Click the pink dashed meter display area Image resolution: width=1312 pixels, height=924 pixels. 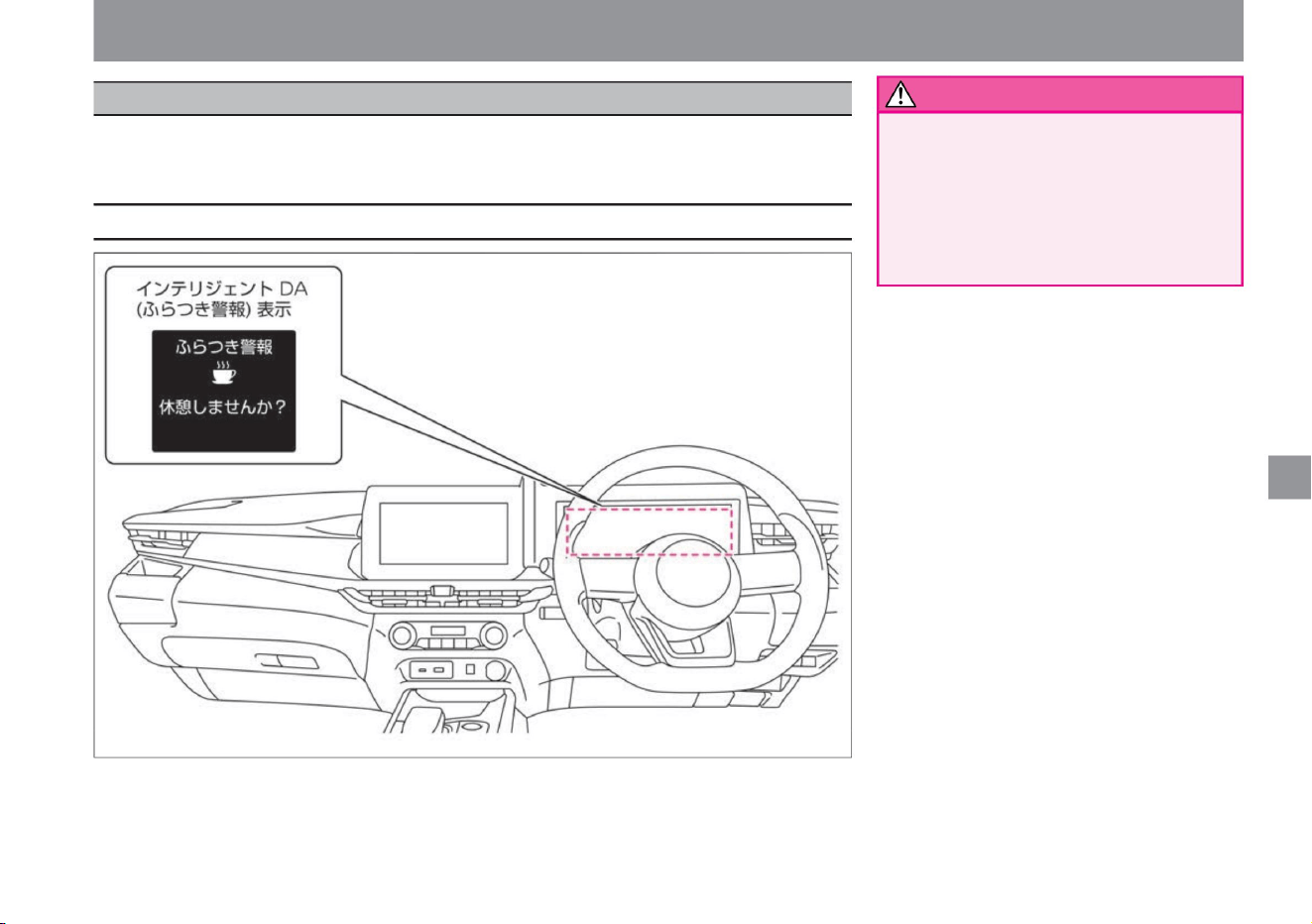coord(649,530)
